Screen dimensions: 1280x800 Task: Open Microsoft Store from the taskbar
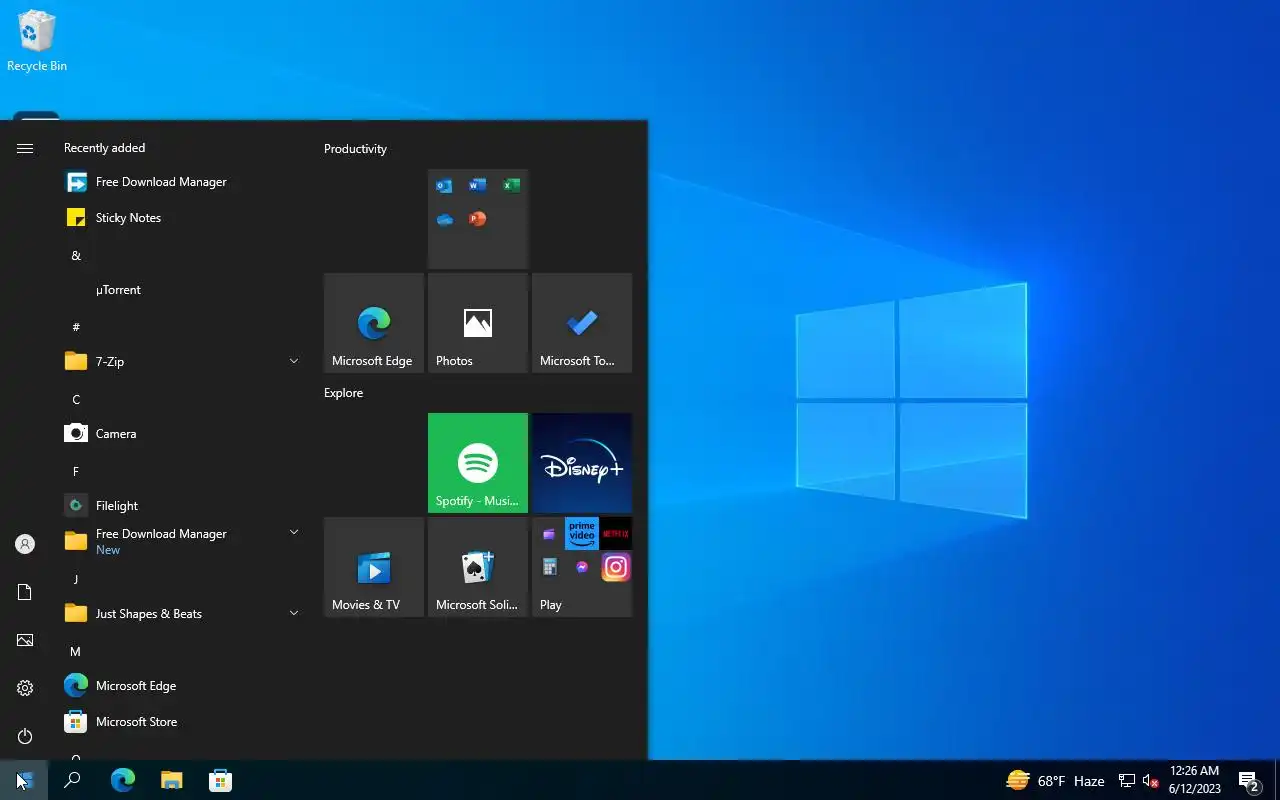point(220,780)
